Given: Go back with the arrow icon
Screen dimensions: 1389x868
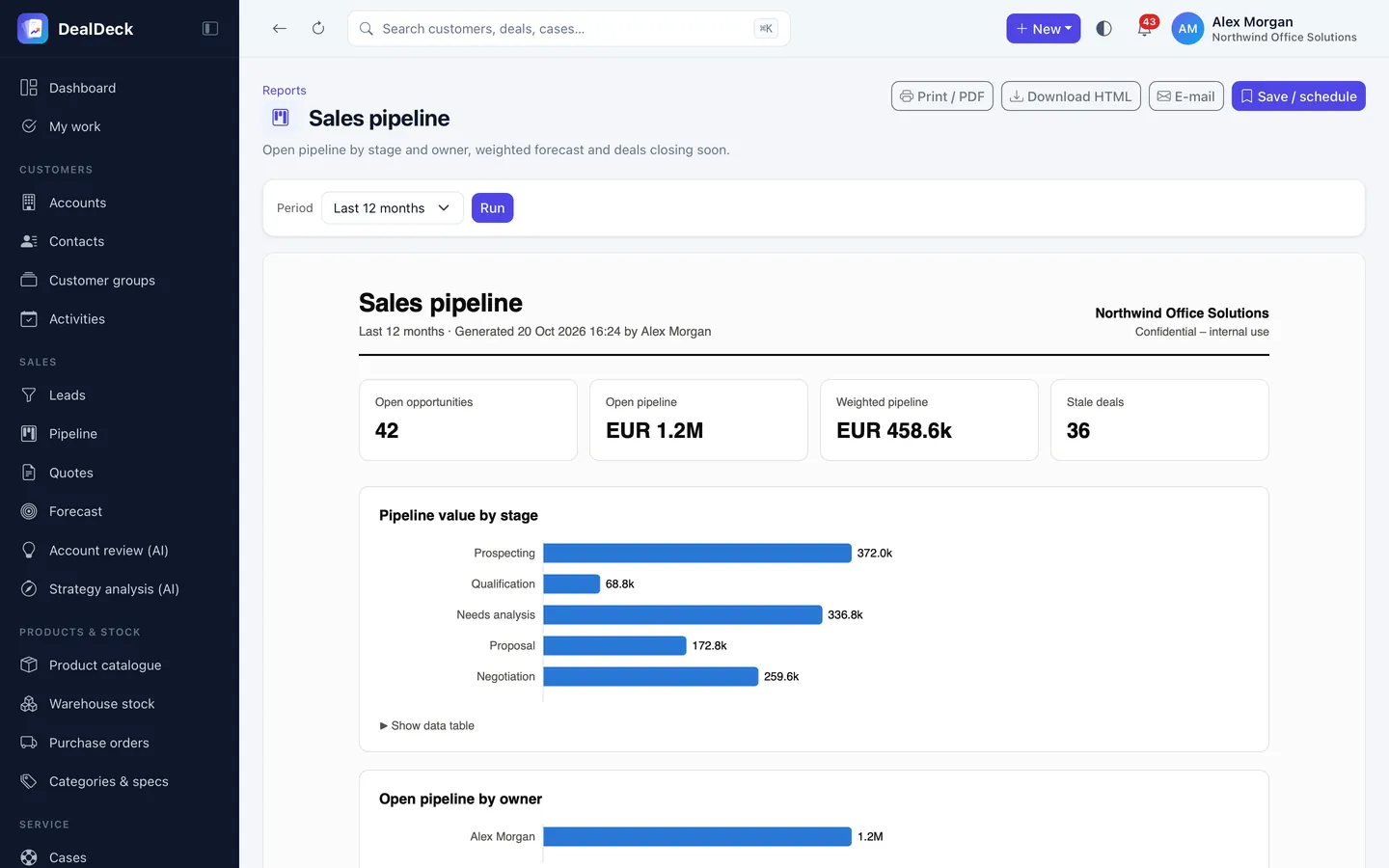Looking at the screenshot, I should click(280, 29).
